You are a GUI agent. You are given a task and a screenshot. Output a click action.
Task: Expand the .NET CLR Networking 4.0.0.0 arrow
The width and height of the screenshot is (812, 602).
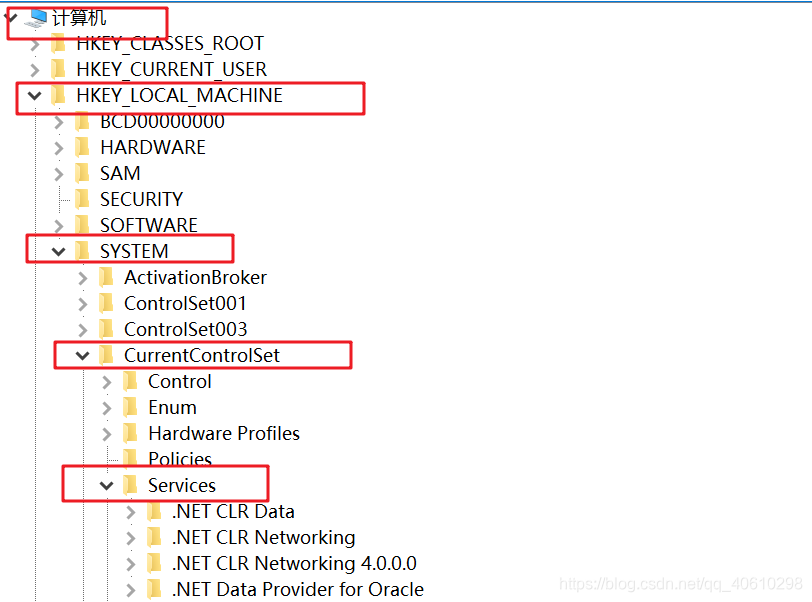[130, 565]
